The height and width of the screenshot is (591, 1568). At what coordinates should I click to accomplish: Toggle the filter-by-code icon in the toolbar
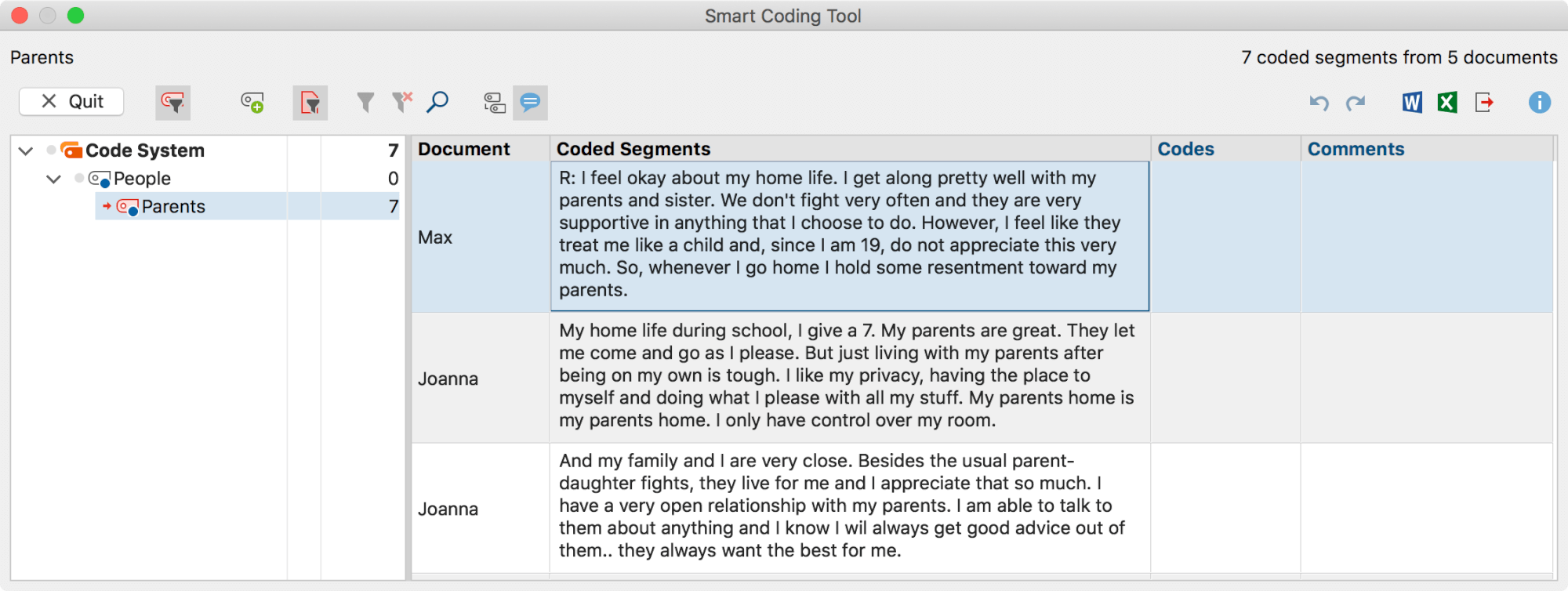(172, 103)
